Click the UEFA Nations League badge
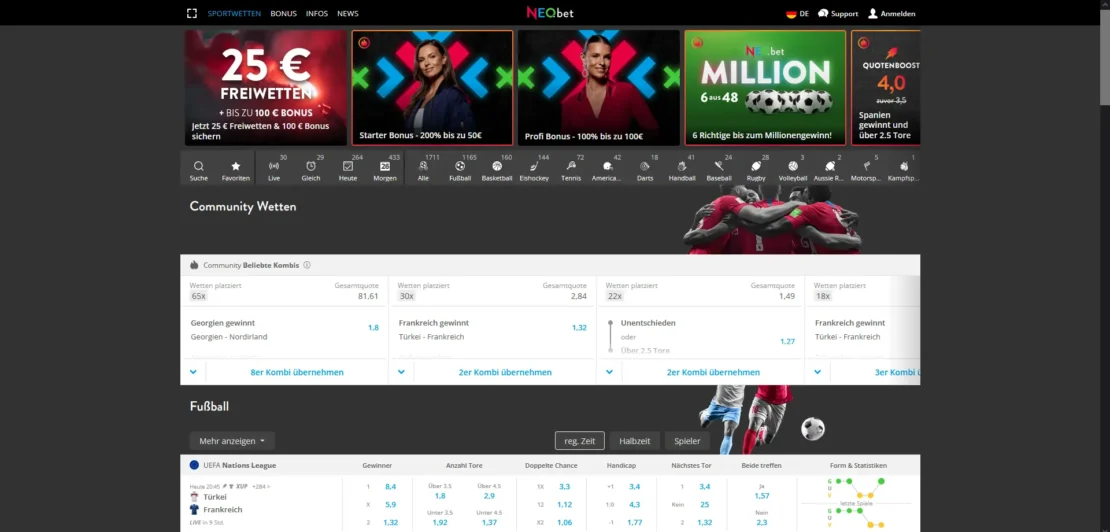 tap(194, 466)
